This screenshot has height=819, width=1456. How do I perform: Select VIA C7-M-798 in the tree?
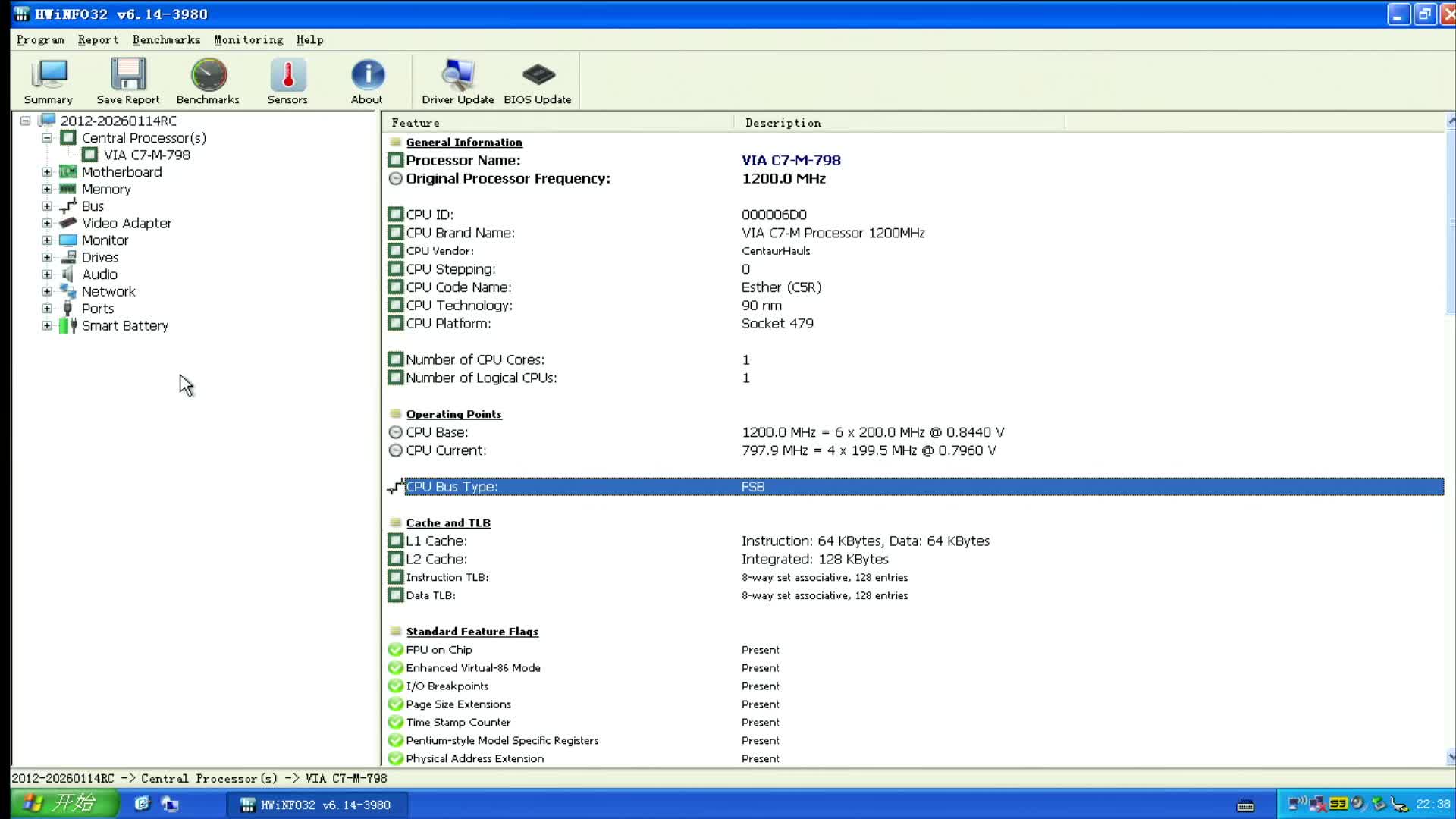click(x=146, y=155)
